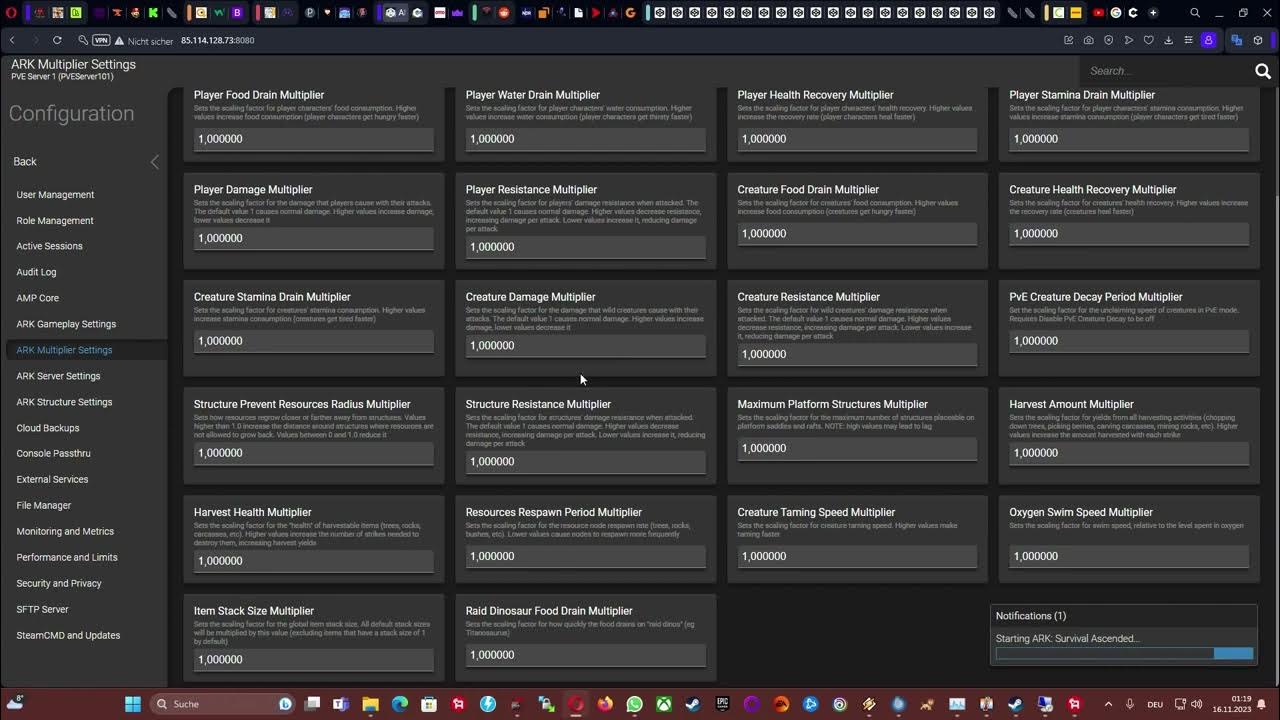Open WhatsApp from the taskbar

(634, 704)
